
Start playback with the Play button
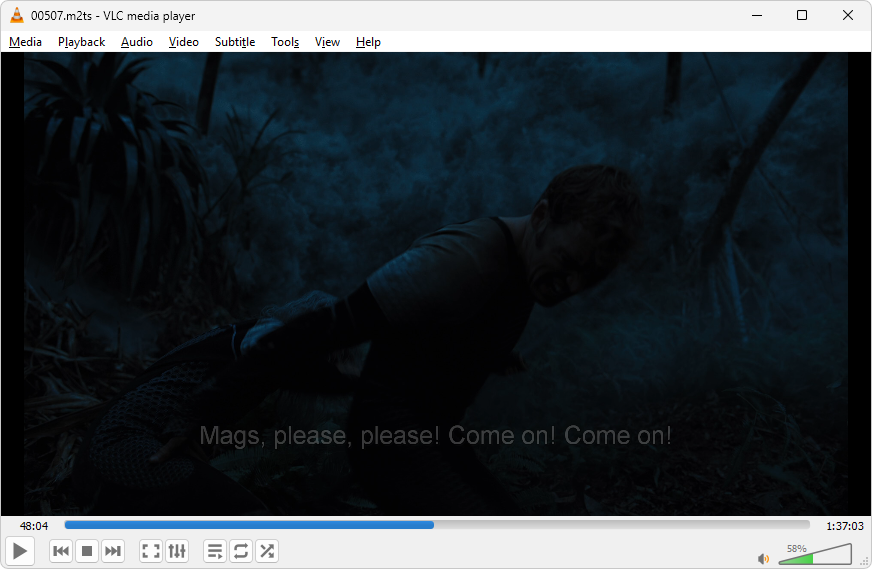point(20,551)
